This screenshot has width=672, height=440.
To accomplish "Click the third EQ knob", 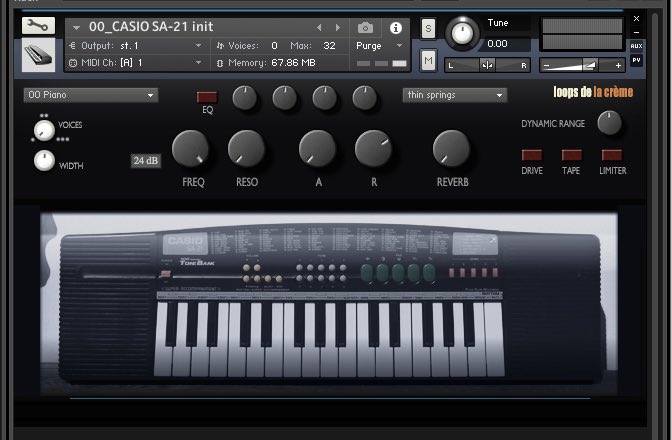I will tap(324, 97).
